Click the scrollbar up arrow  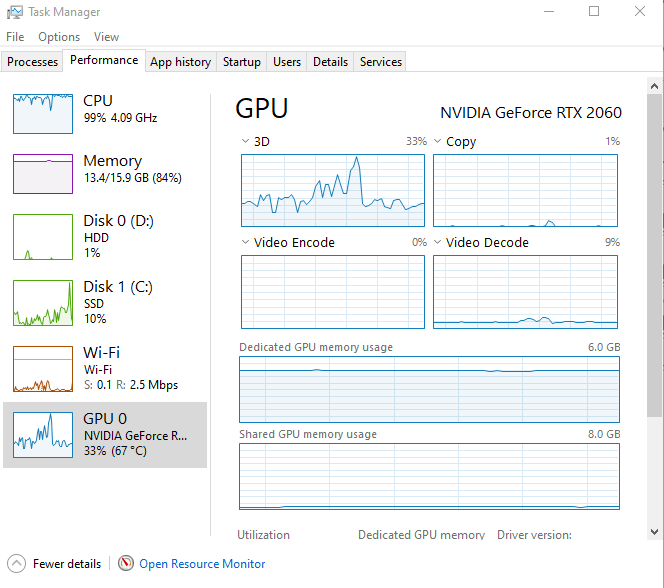654,86
